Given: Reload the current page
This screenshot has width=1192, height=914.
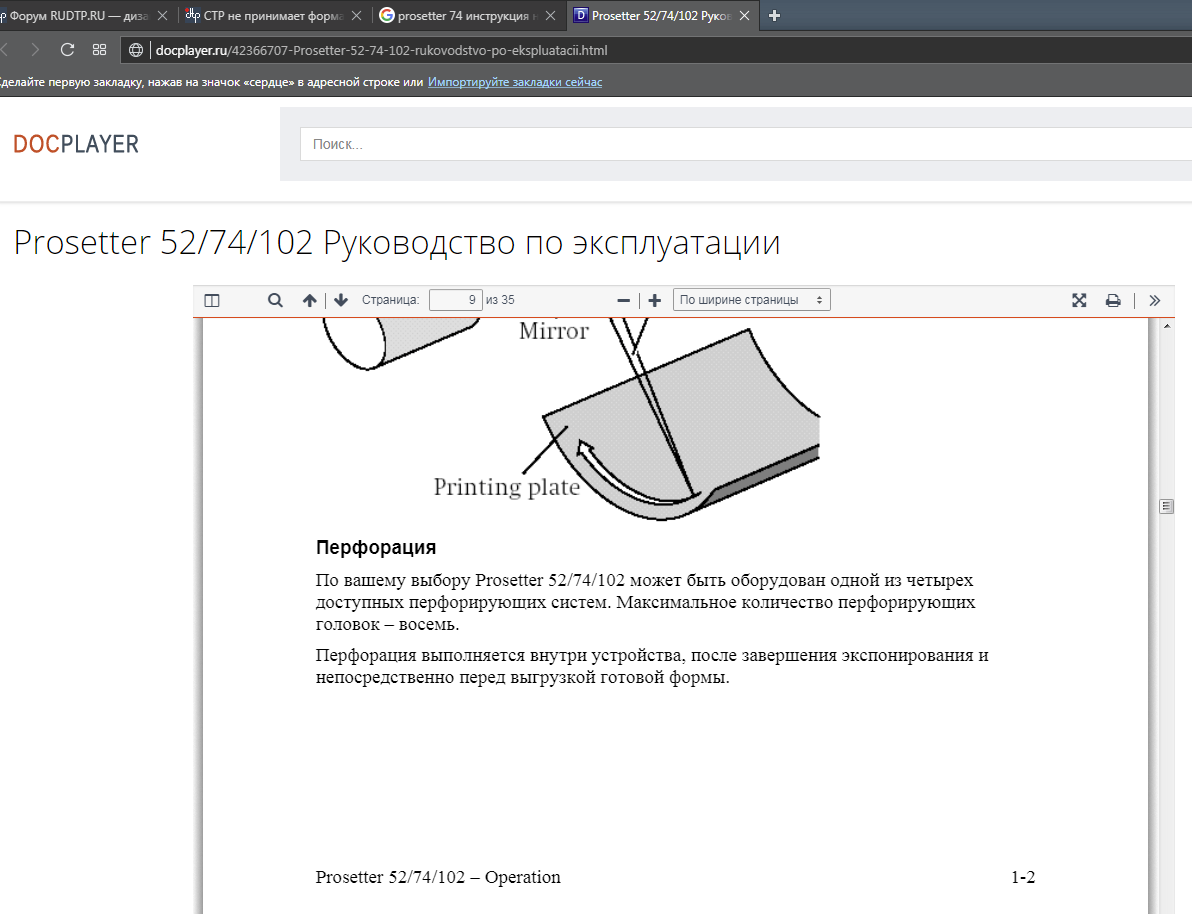Looking at the screenshot, I should click(67, 48).
